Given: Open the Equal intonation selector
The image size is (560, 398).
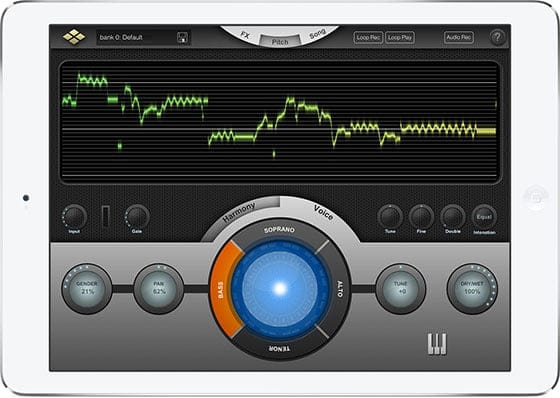Looking at the screenshot, I should point(484,217).
